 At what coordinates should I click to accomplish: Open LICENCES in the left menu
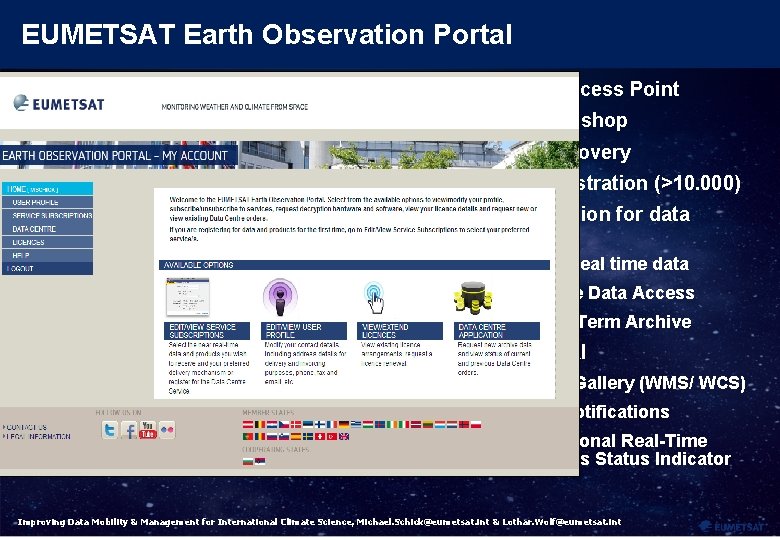click(47, 242)
